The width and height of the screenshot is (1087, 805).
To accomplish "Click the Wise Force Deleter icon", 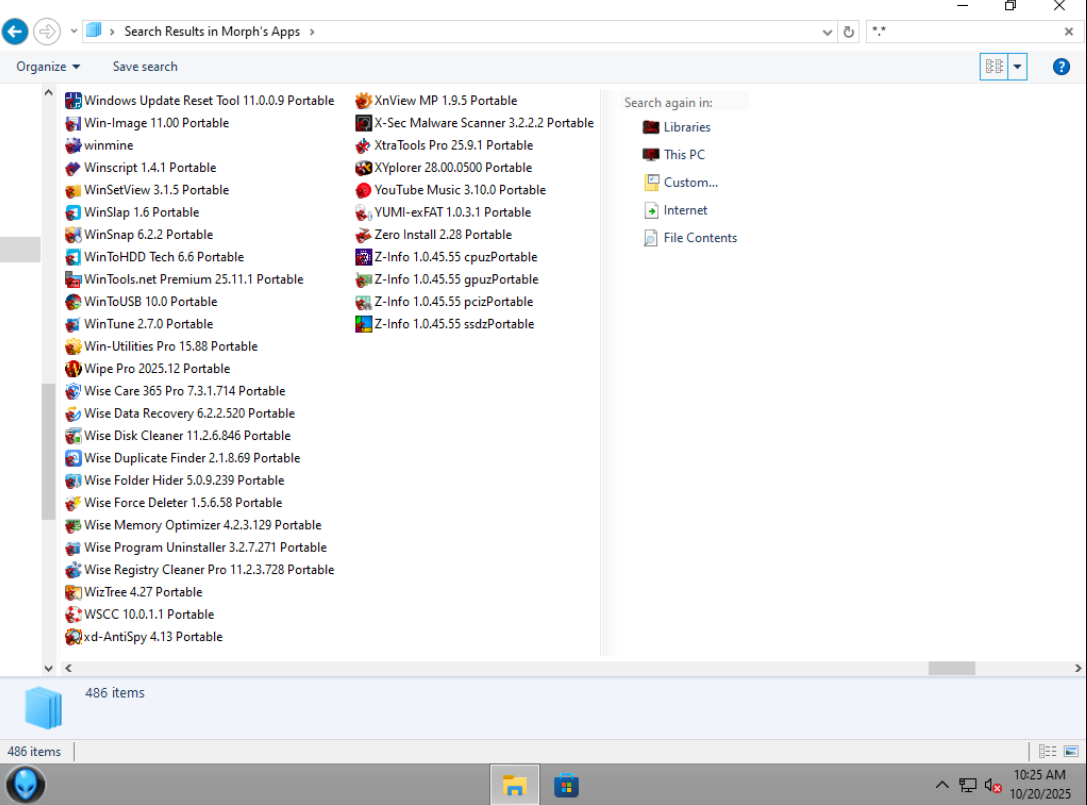I will click(73, 503).
